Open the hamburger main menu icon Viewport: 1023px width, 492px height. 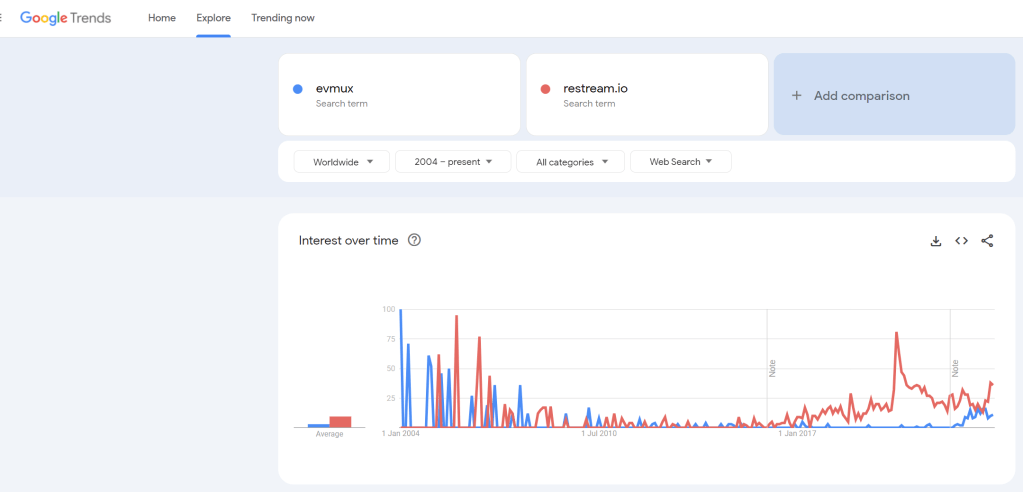click(1, 18)
